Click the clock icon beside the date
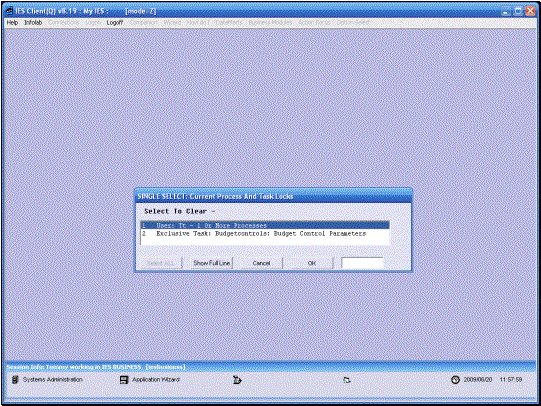 click(x=455, y=379)
